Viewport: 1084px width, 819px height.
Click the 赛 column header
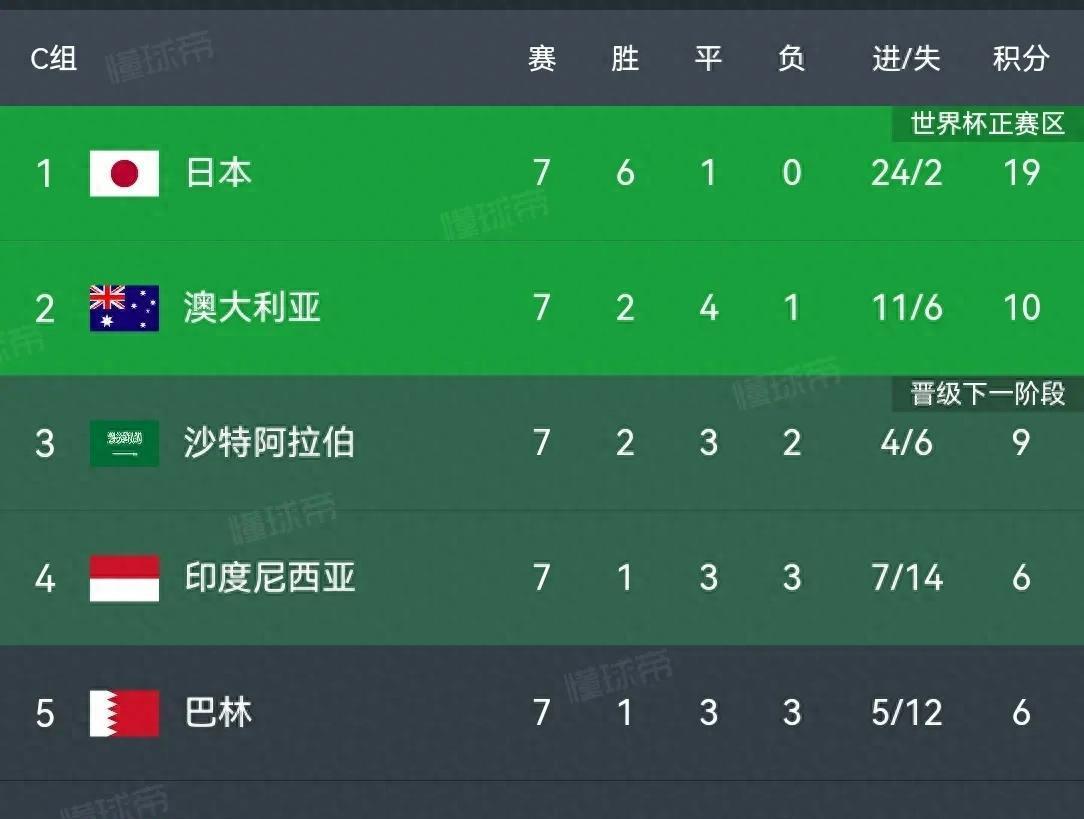click(542, 59)
